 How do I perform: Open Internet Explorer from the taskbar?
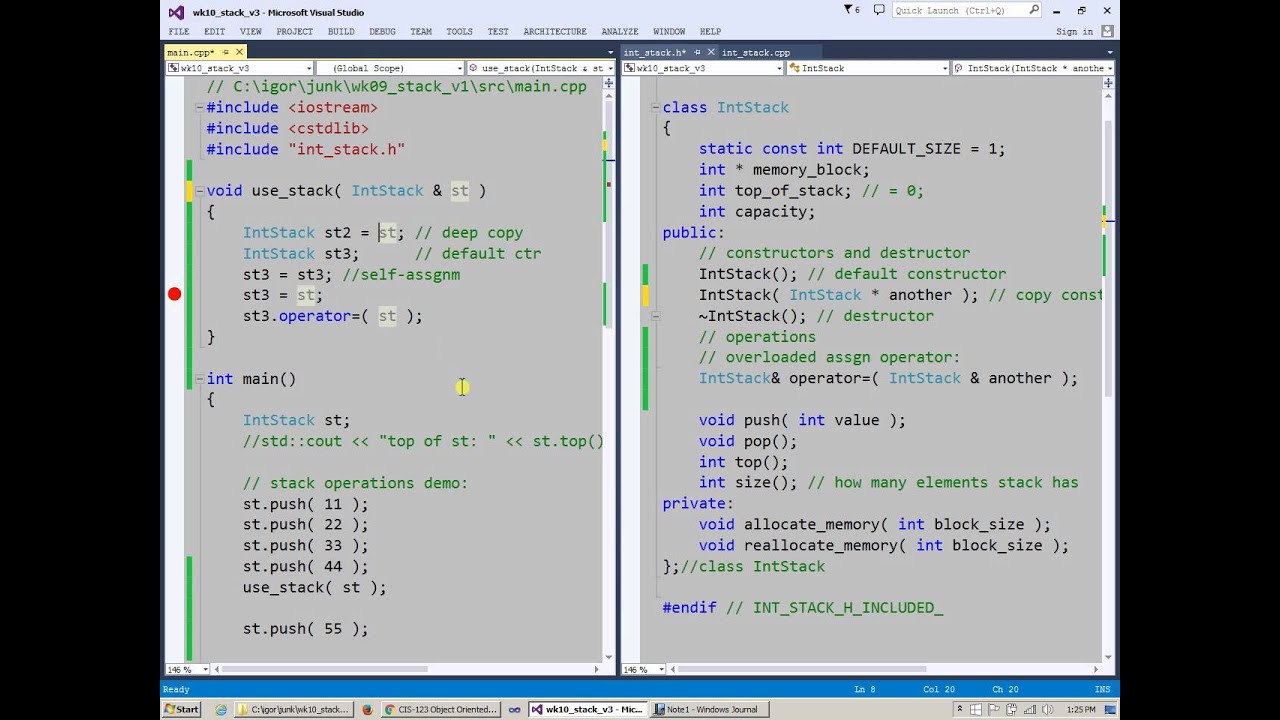pos(221,709)
